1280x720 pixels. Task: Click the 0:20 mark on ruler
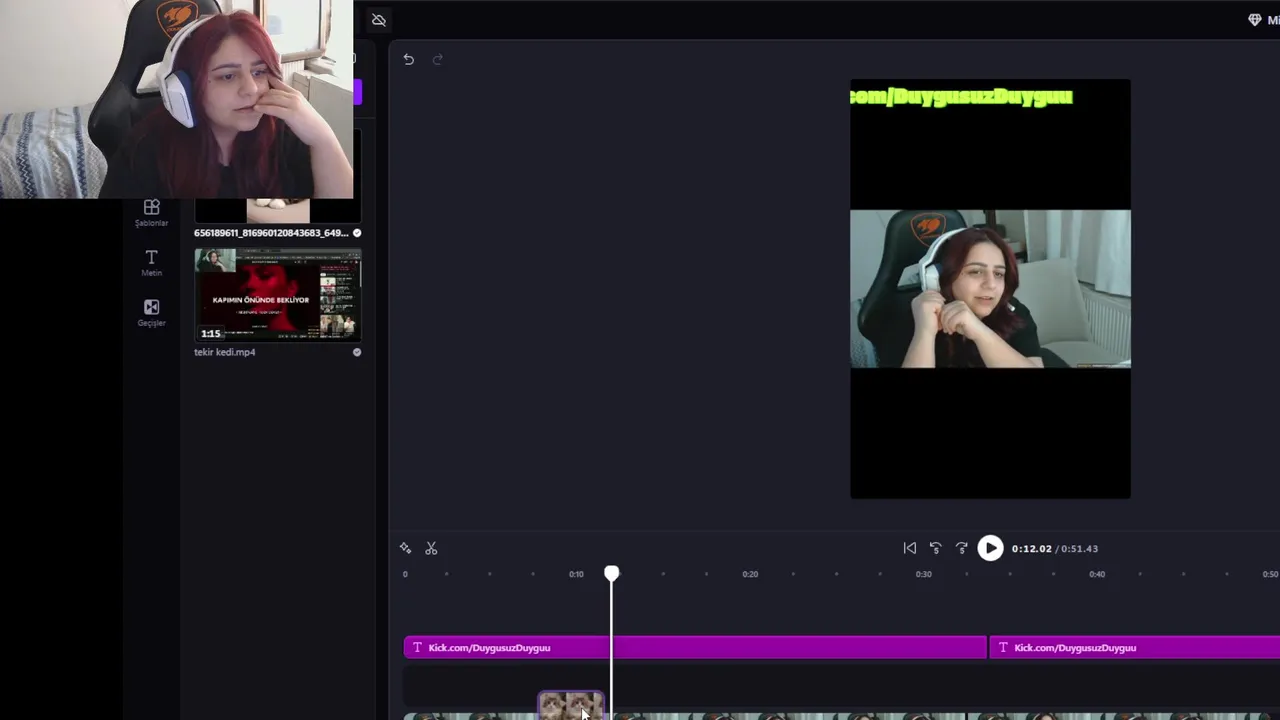[750, 574]
